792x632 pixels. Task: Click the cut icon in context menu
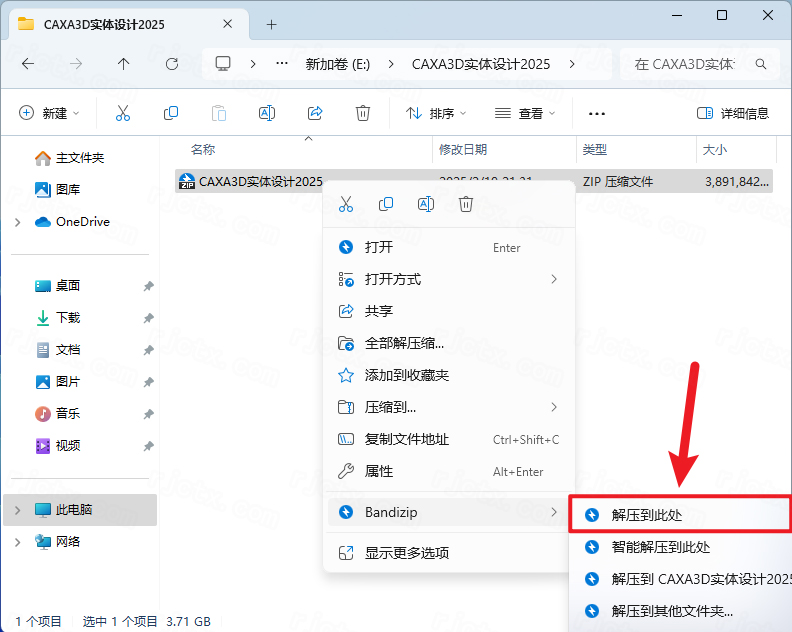pyautogui.click(x=346, y=204)
